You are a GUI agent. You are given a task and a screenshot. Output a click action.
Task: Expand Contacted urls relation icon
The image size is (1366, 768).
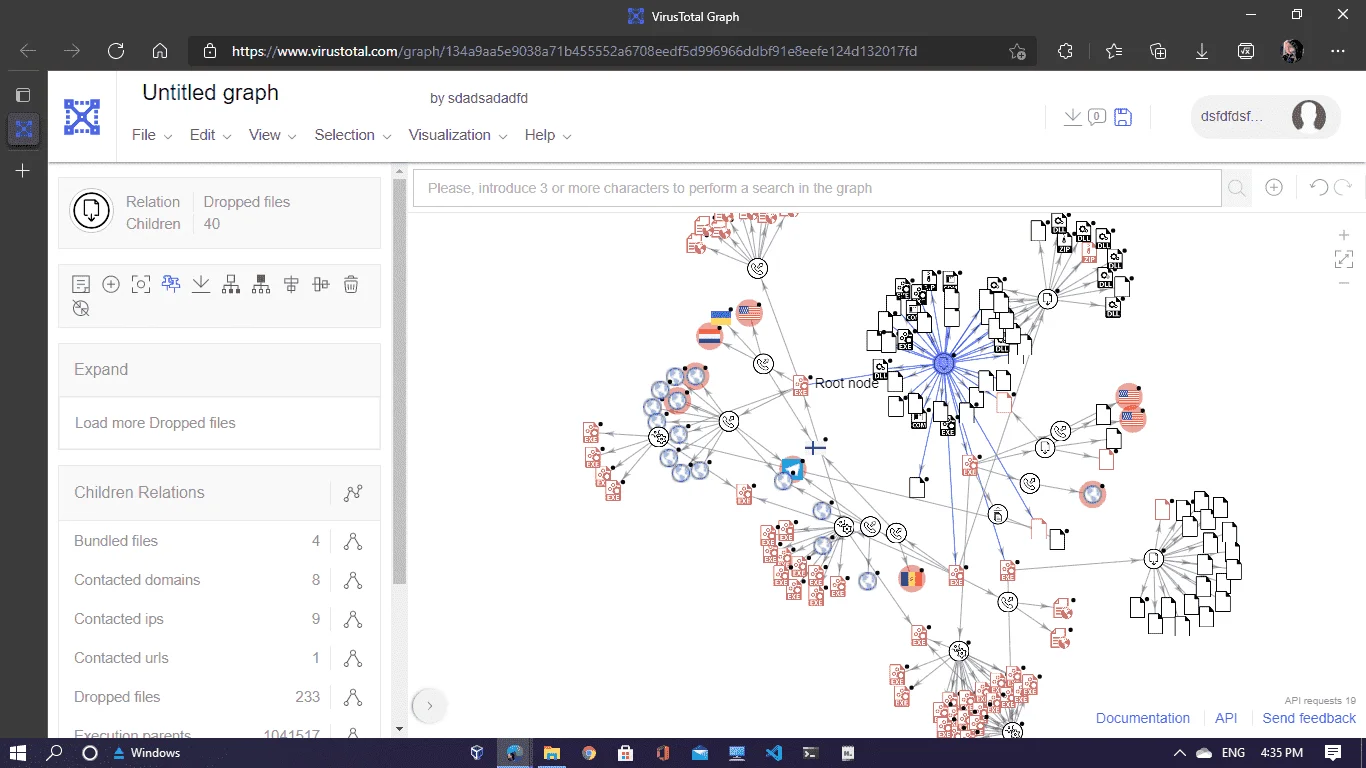point(353,658)
